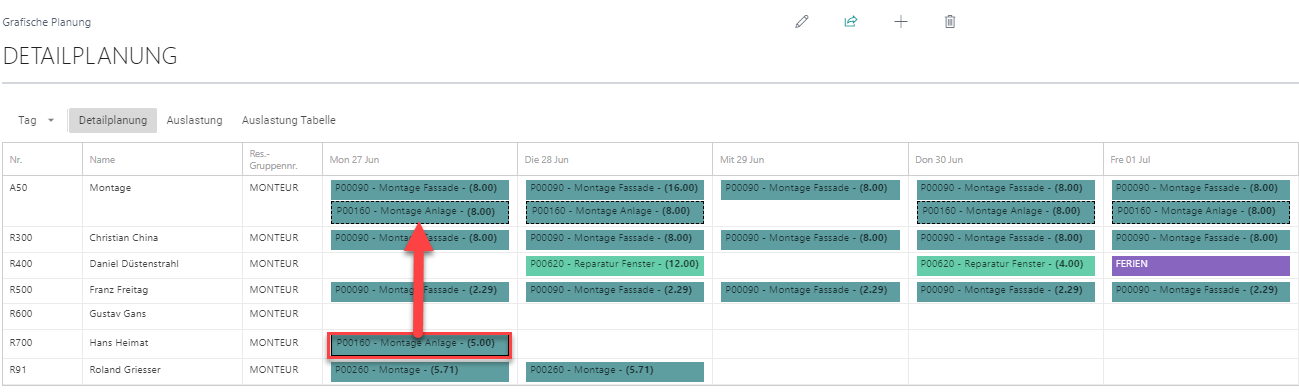
Task: Select Christian China's Friday P00090 bar
Action: pos(1201,239)
